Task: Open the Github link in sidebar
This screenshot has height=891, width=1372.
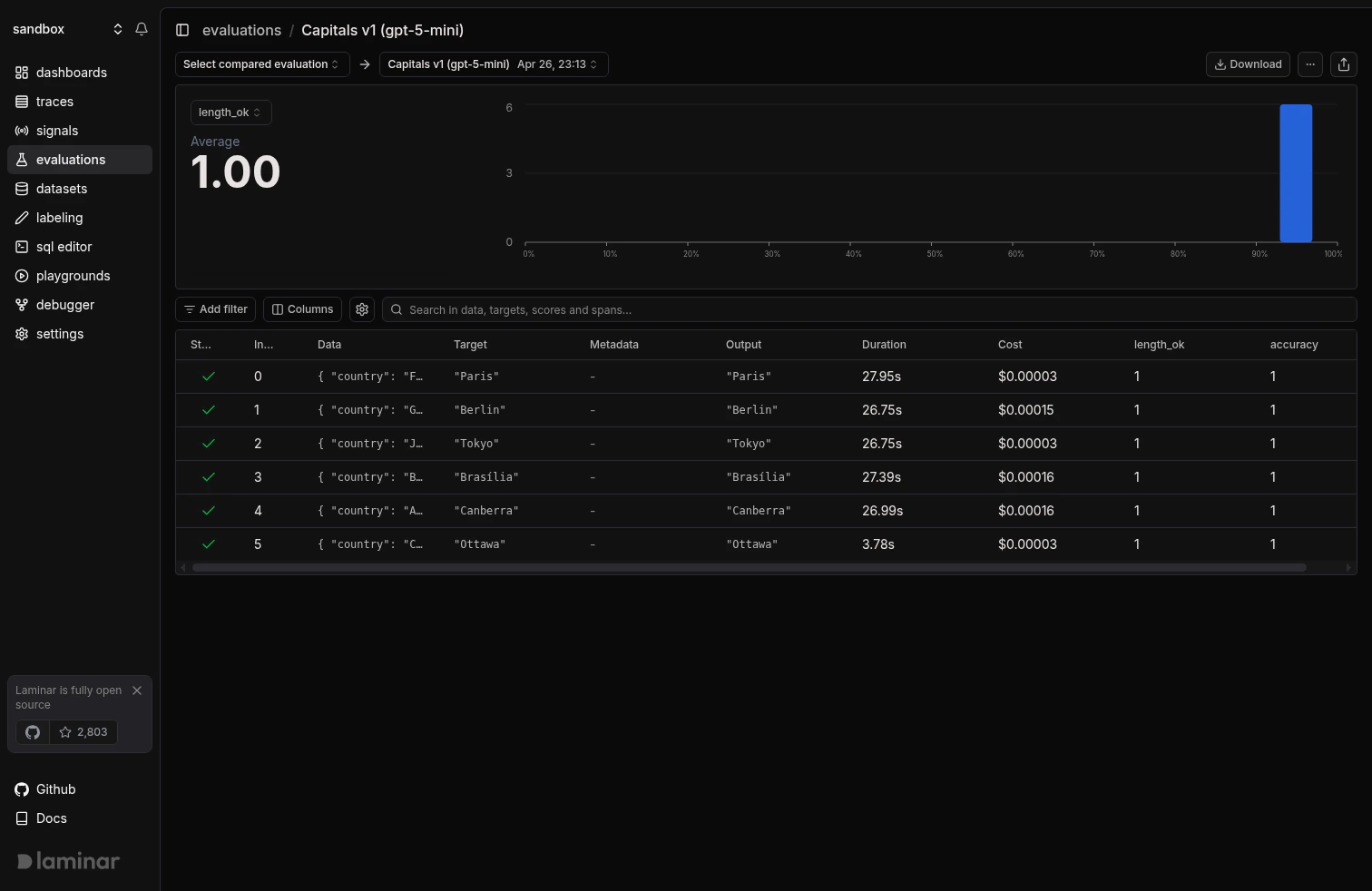Action: tap(80, 789)
